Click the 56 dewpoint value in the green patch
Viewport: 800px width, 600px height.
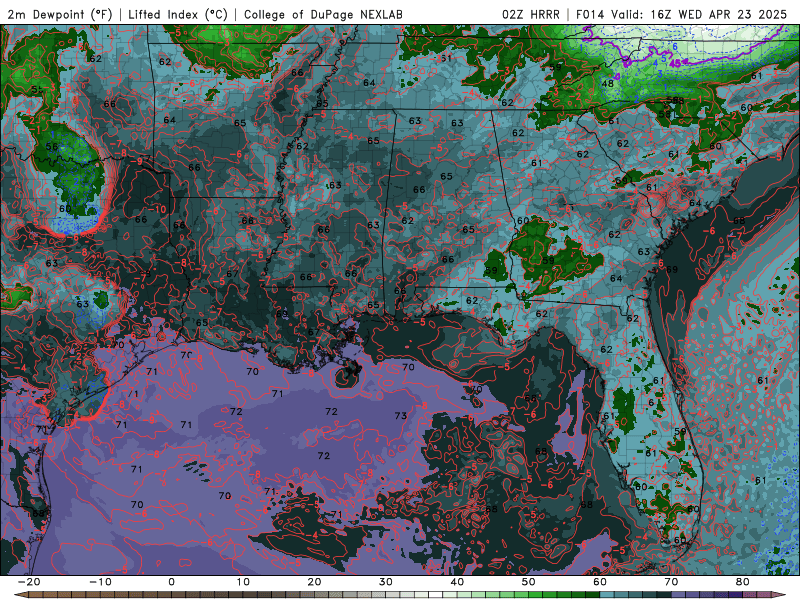click(x=52, y=146)
